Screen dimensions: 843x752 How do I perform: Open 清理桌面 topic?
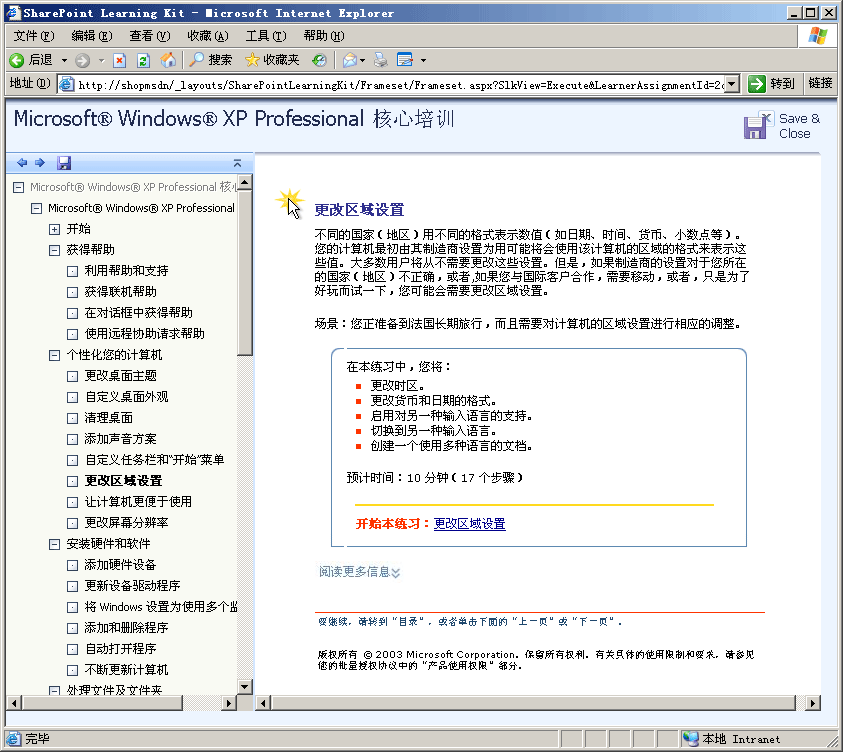pyautogui.click(x=109, y=418)
